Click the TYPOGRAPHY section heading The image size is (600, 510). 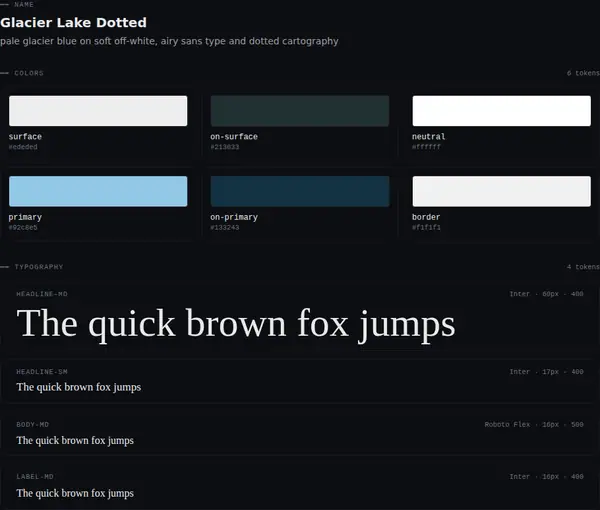39,267
